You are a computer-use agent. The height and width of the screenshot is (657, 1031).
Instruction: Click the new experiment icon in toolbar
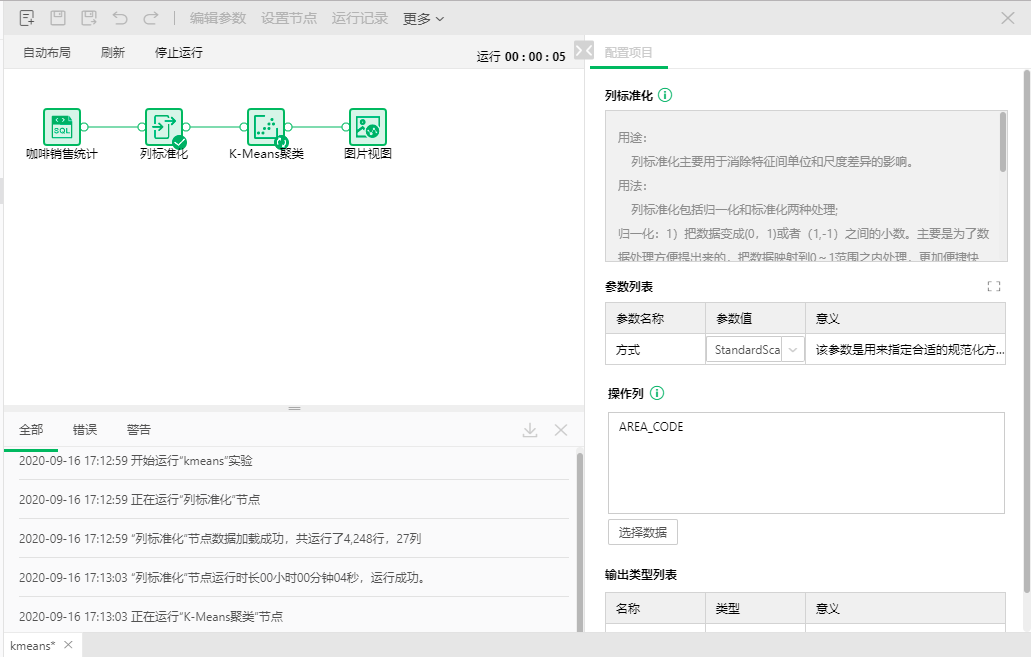28,18
